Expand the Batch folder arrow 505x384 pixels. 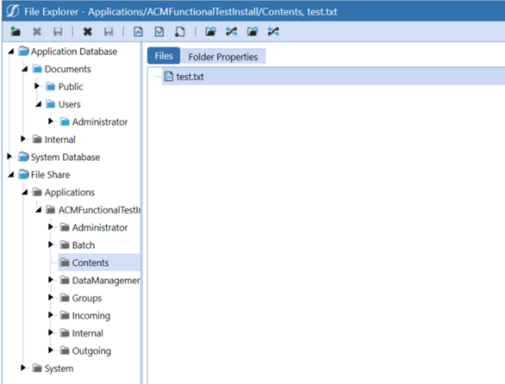pos(51,245)
